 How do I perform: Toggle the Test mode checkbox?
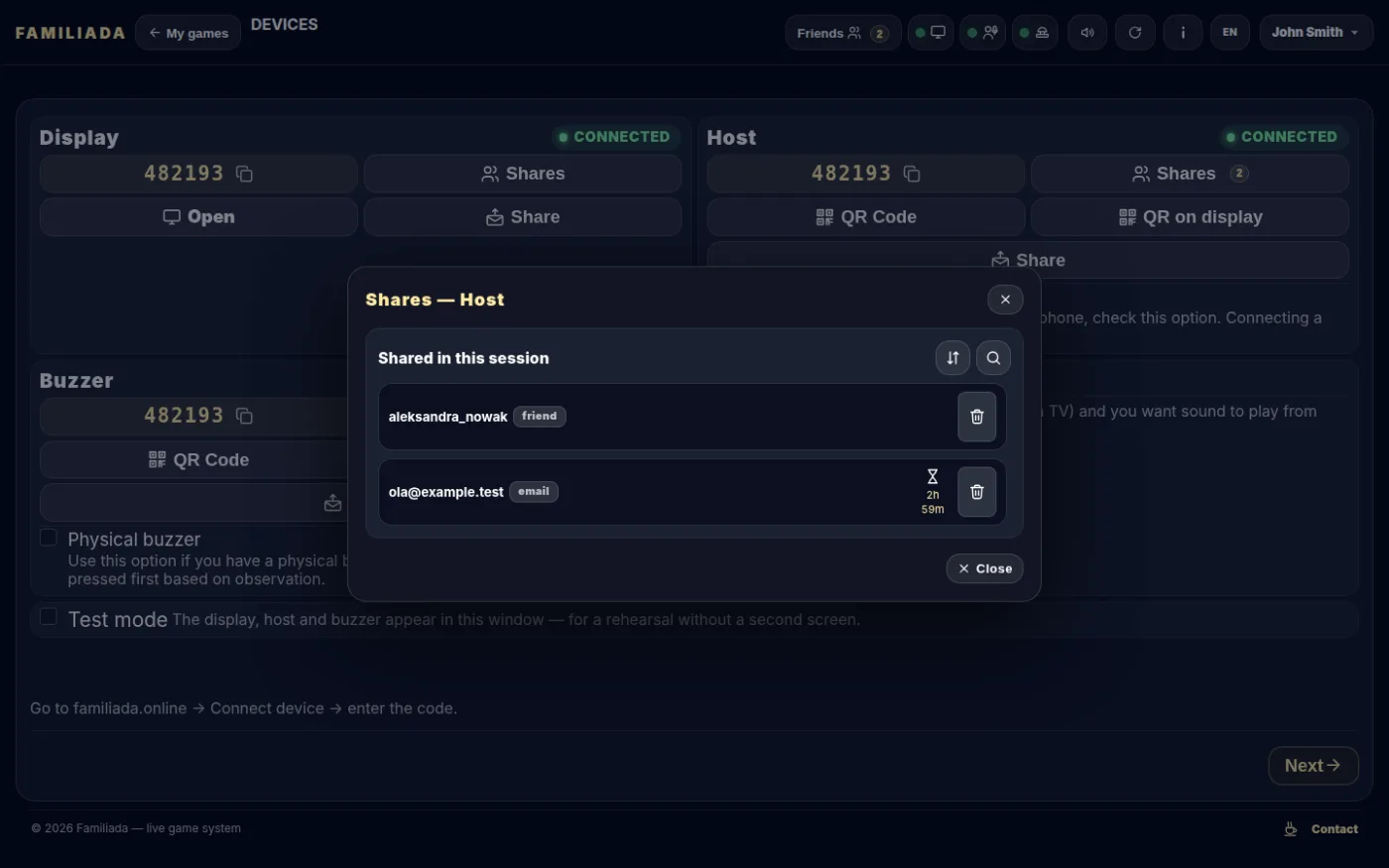coord(48,617)
